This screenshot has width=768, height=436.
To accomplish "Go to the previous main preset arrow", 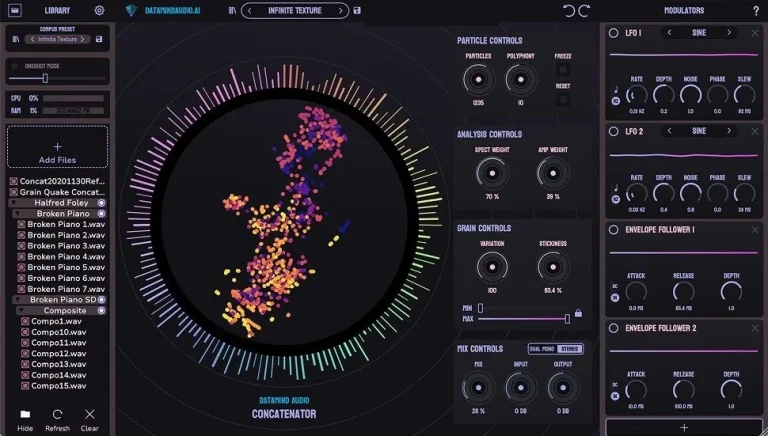I will pos(249,10).
